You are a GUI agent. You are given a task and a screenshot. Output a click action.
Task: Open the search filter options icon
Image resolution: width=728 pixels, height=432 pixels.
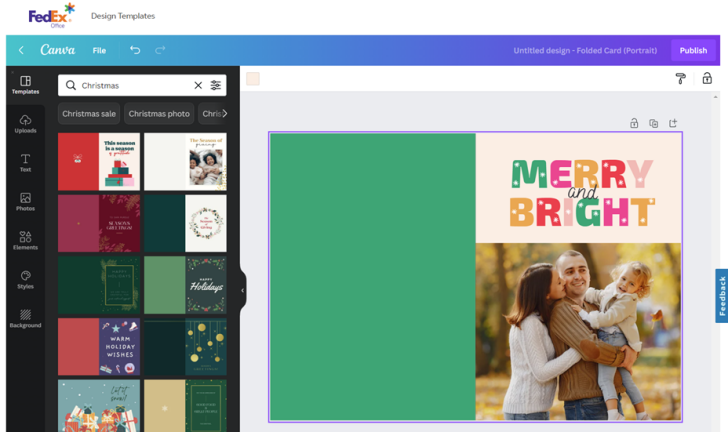click(x=215, y=86)
